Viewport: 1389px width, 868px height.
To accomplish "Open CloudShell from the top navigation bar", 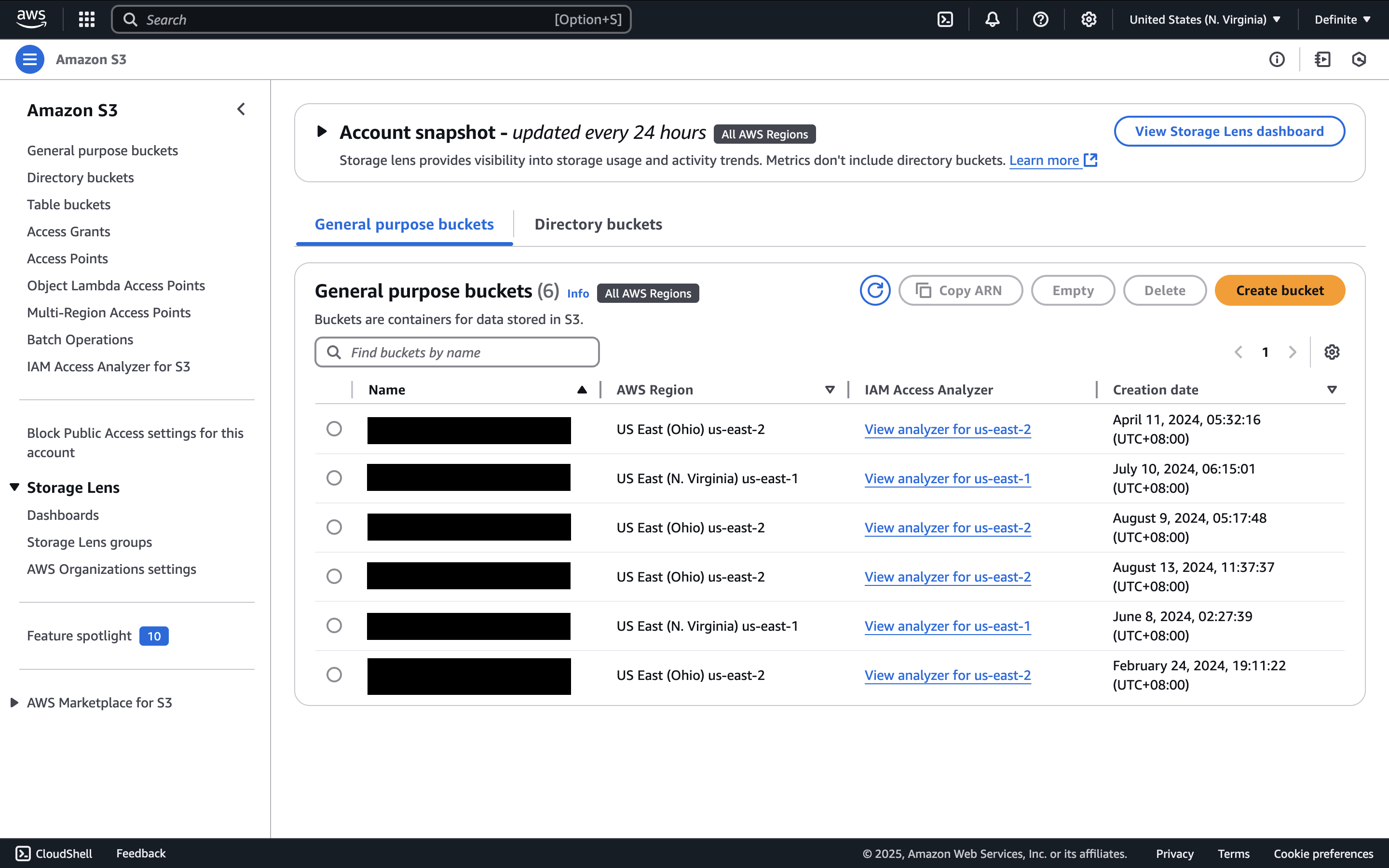I will tap(945, 19).
